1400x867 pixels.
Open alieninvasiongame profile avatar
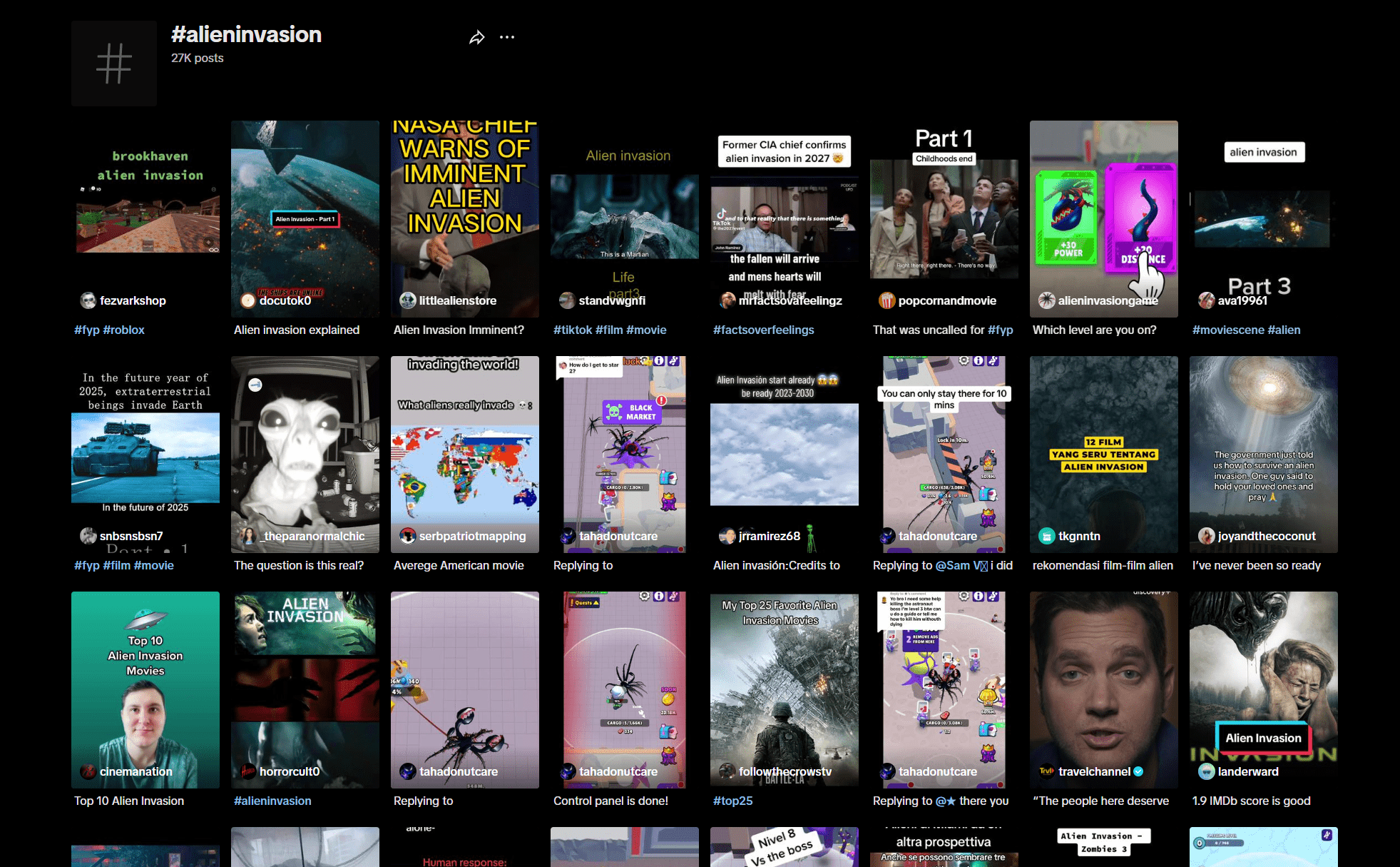point(1046,300)
